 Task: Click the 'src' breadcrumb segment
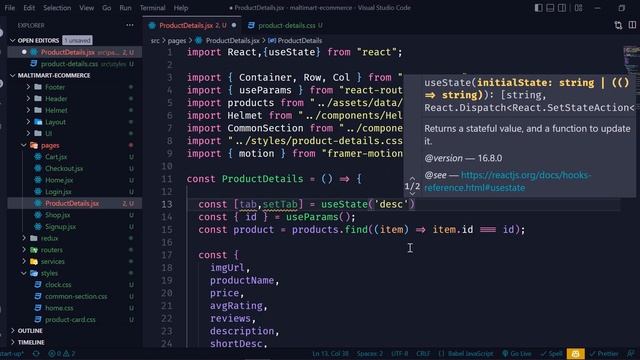[155, 40]
